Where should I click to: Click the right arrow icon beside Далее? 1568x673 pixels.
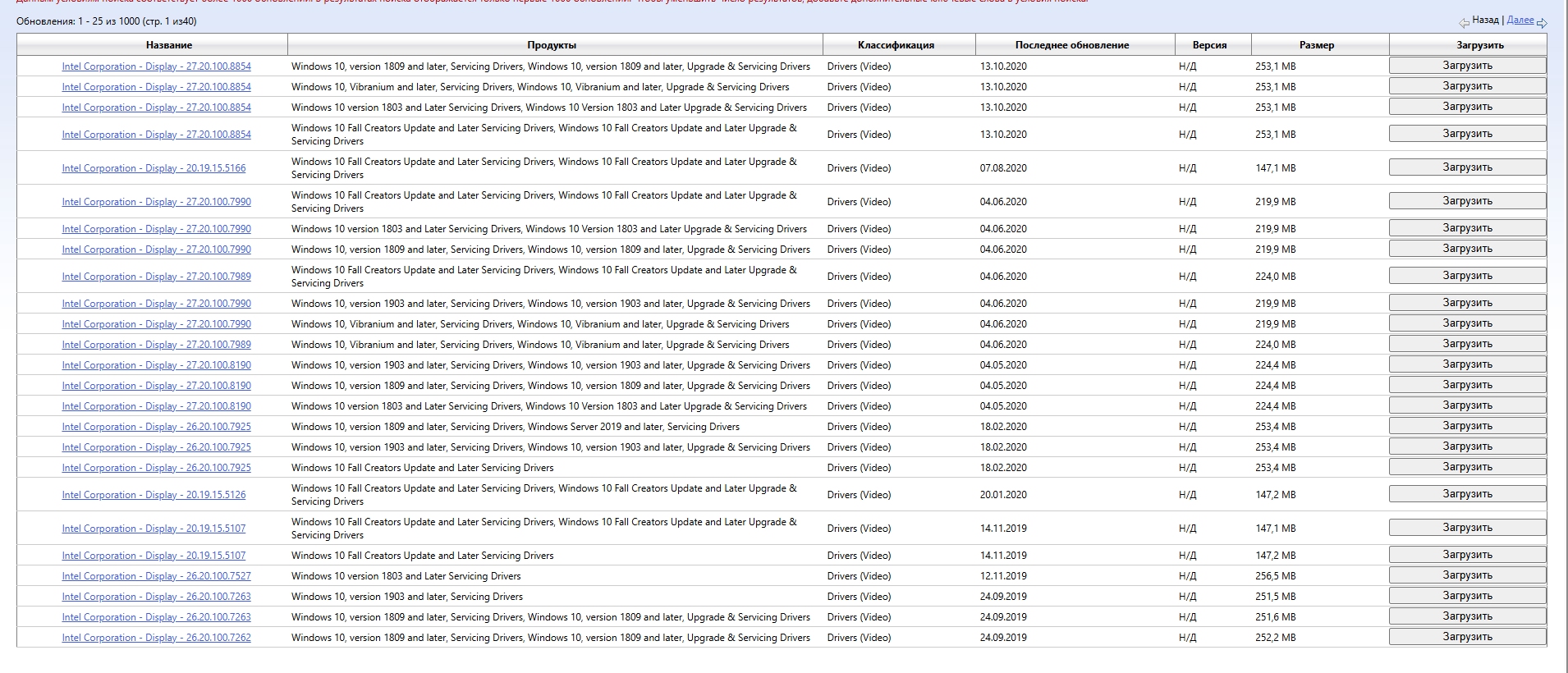(1541, 23)
